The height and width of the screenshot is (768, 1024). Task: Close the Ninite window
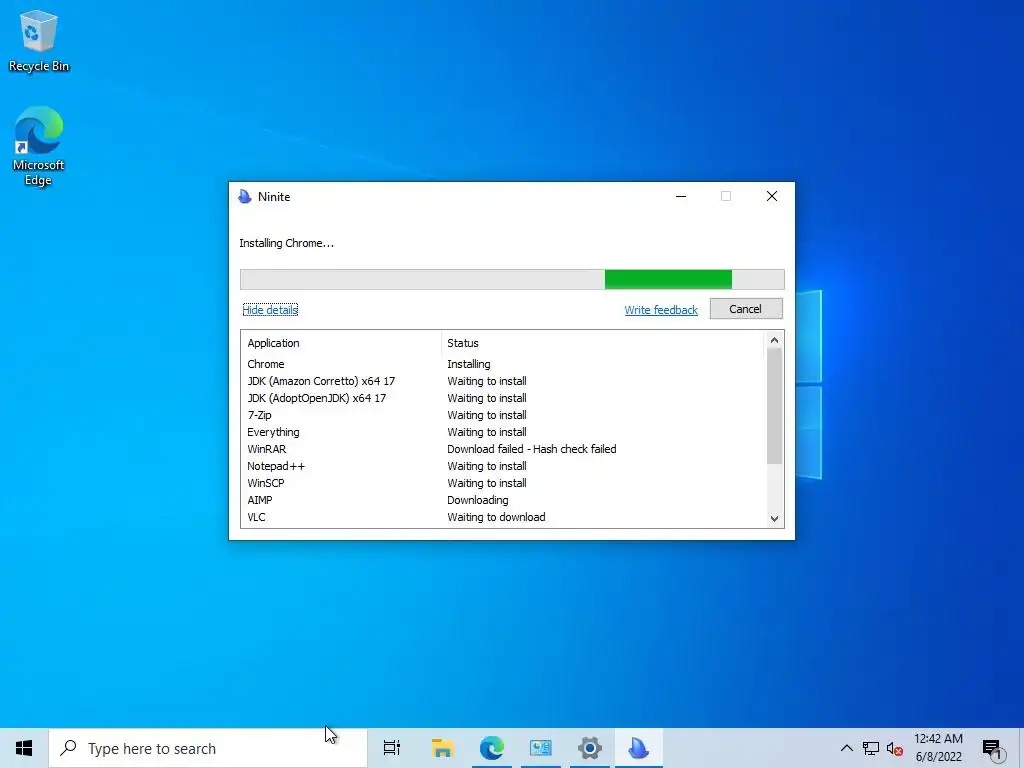(772, 197)
